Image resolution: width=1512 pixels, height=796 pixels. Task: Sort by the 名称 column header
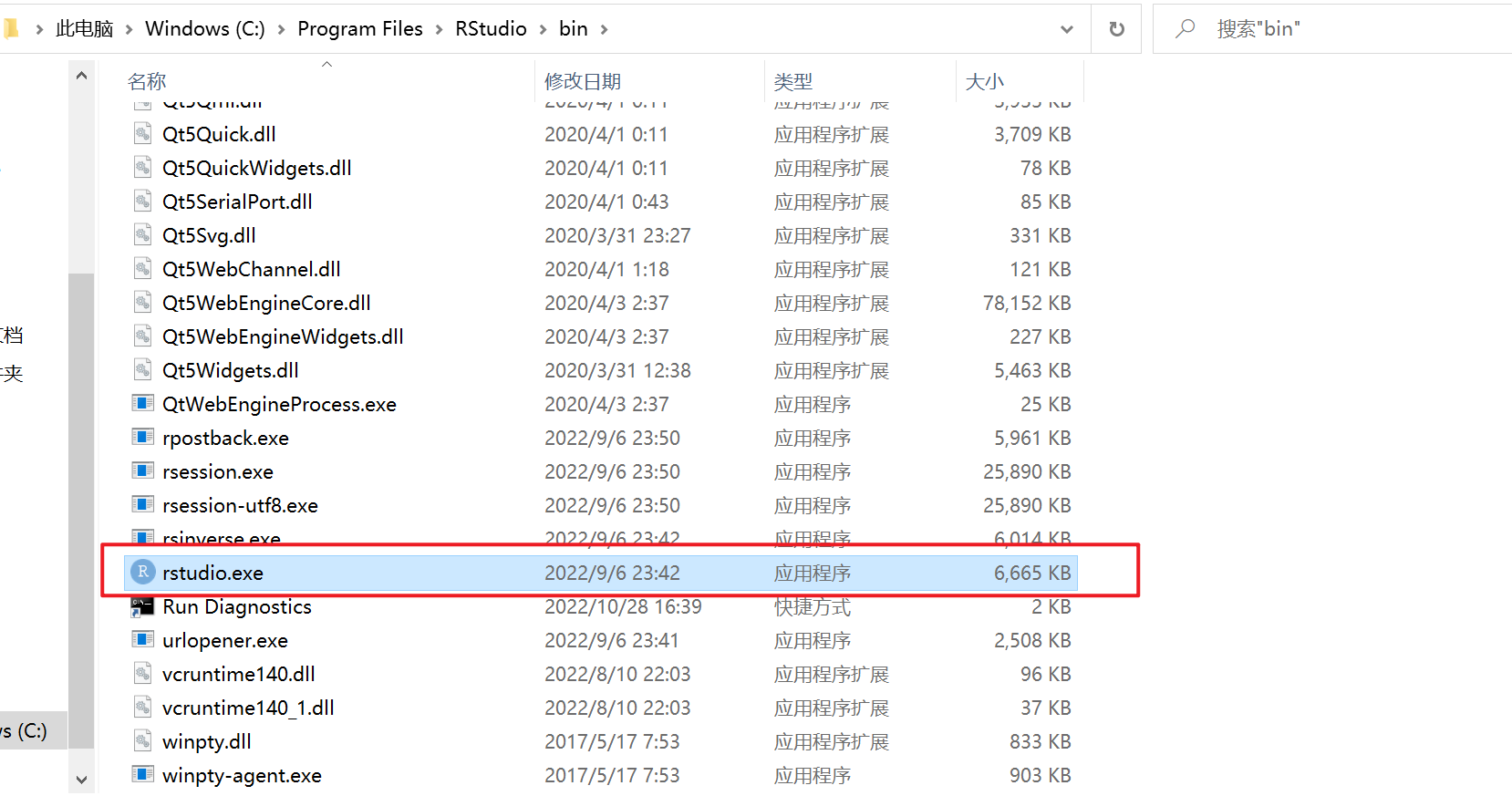point(327,81)
